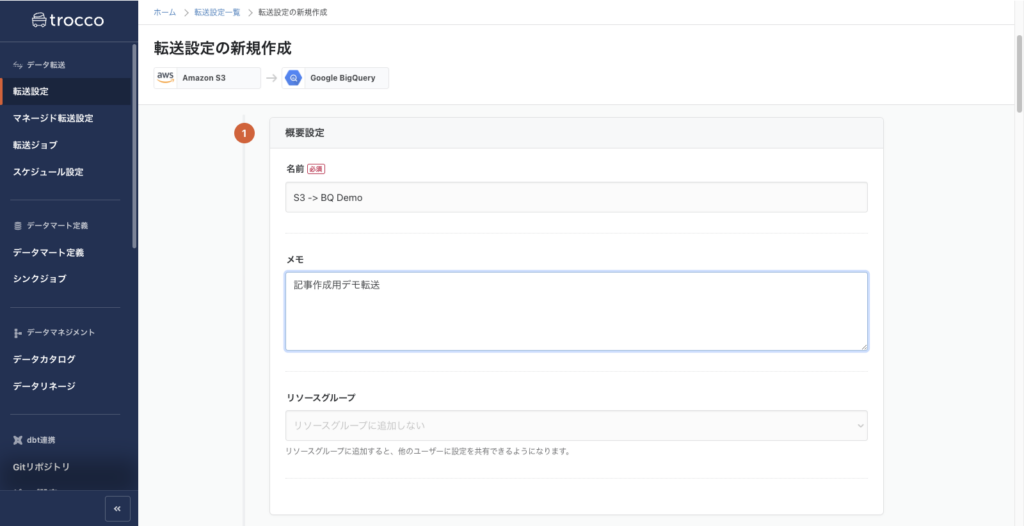This screenshot has height=526, width=1024.
Task: Open the リソースグループ dropdown
Action: pos(575,426)
